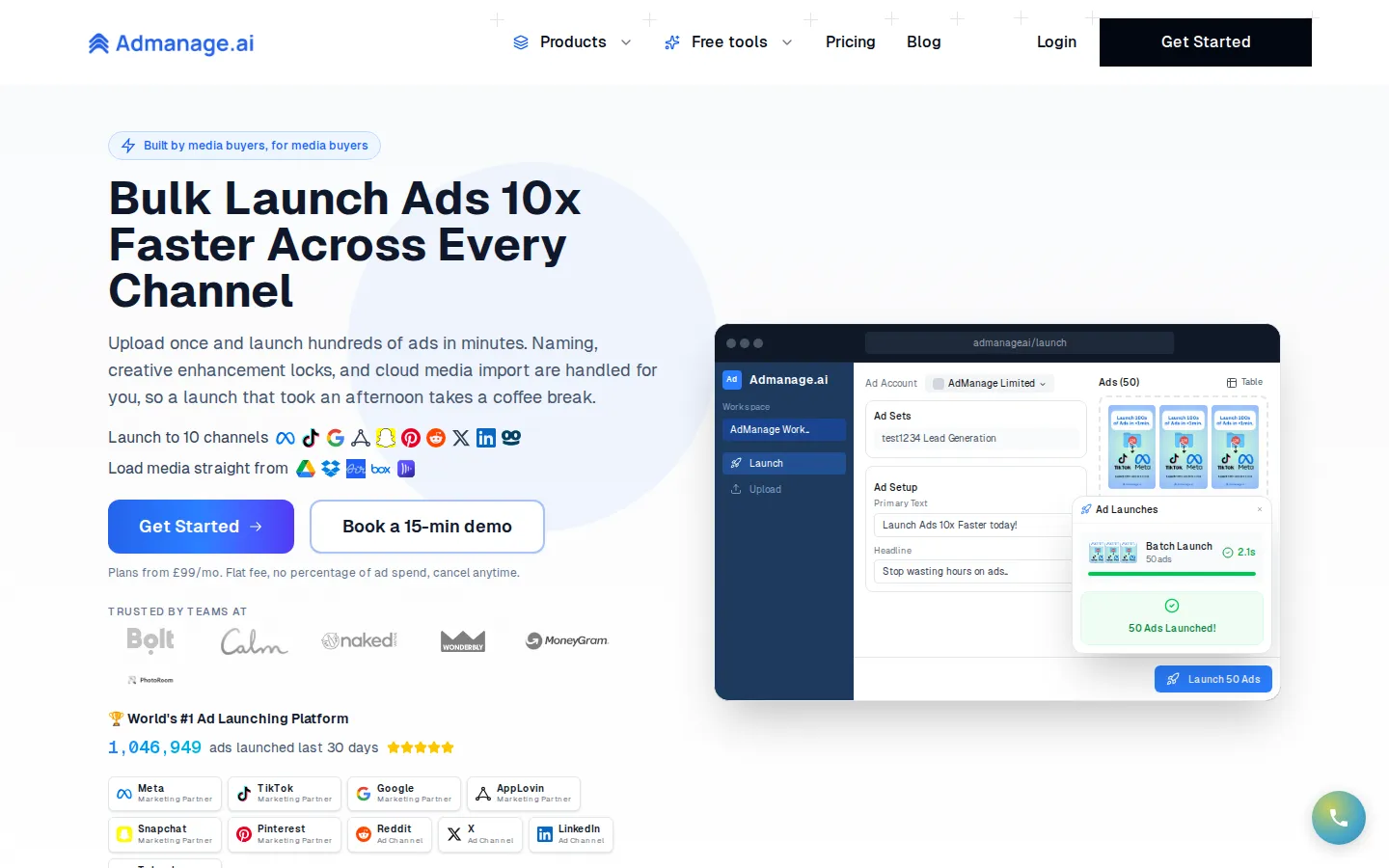The width and height of the screenshot is (1389, 868).
Task: Click the Built by media buyers badge
Action: click(x=244, y=146)
